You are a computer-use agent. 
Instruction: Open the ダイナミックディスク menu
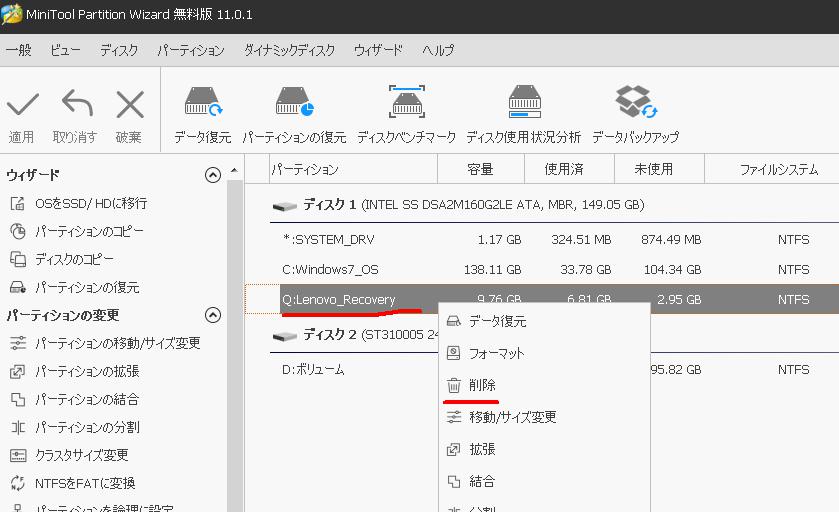289,50
